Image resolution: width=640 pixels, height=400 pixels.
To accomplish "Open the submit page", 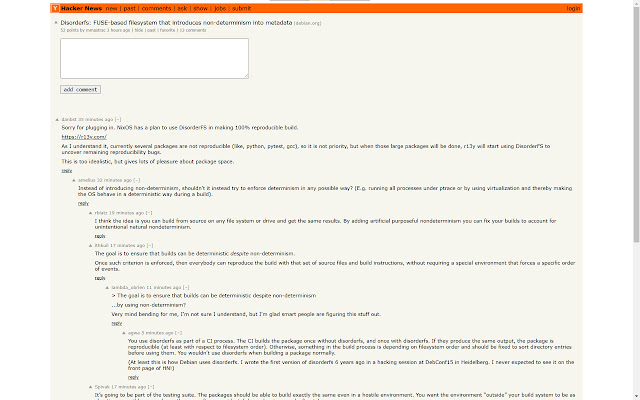I will 242,8.
